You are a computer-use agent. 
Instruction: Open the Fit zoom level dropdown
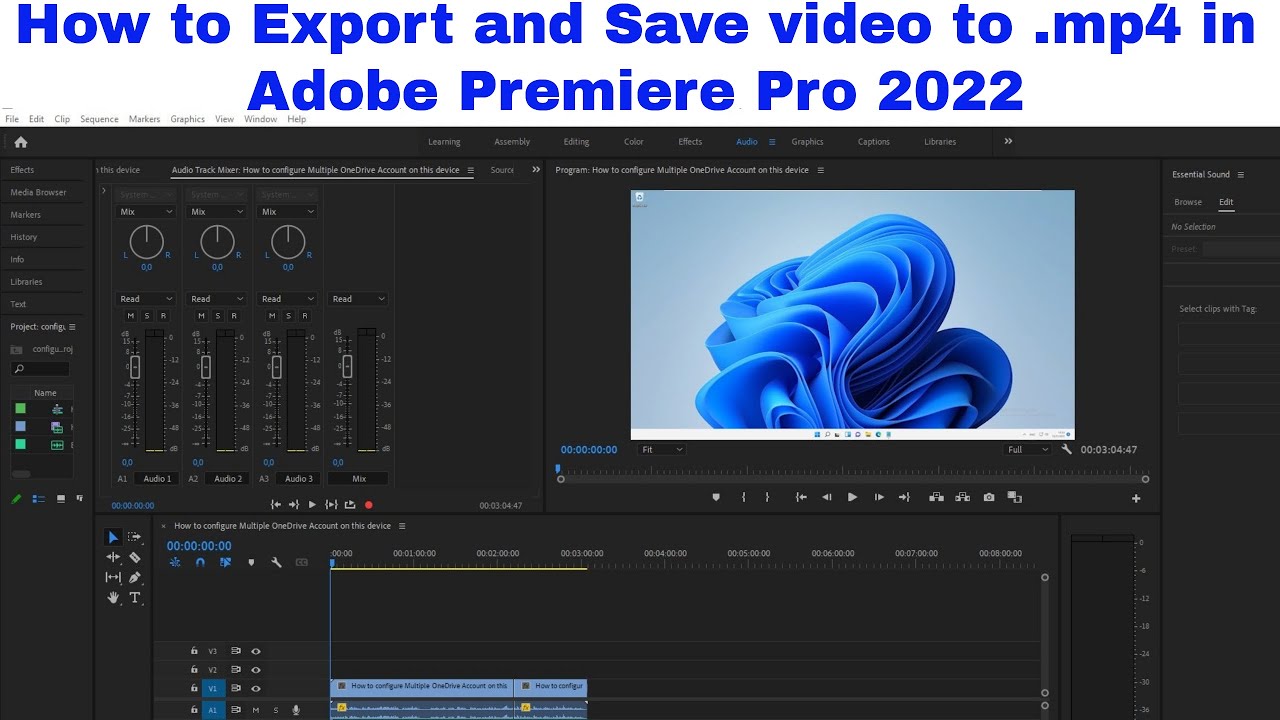(x=662, y=450)
